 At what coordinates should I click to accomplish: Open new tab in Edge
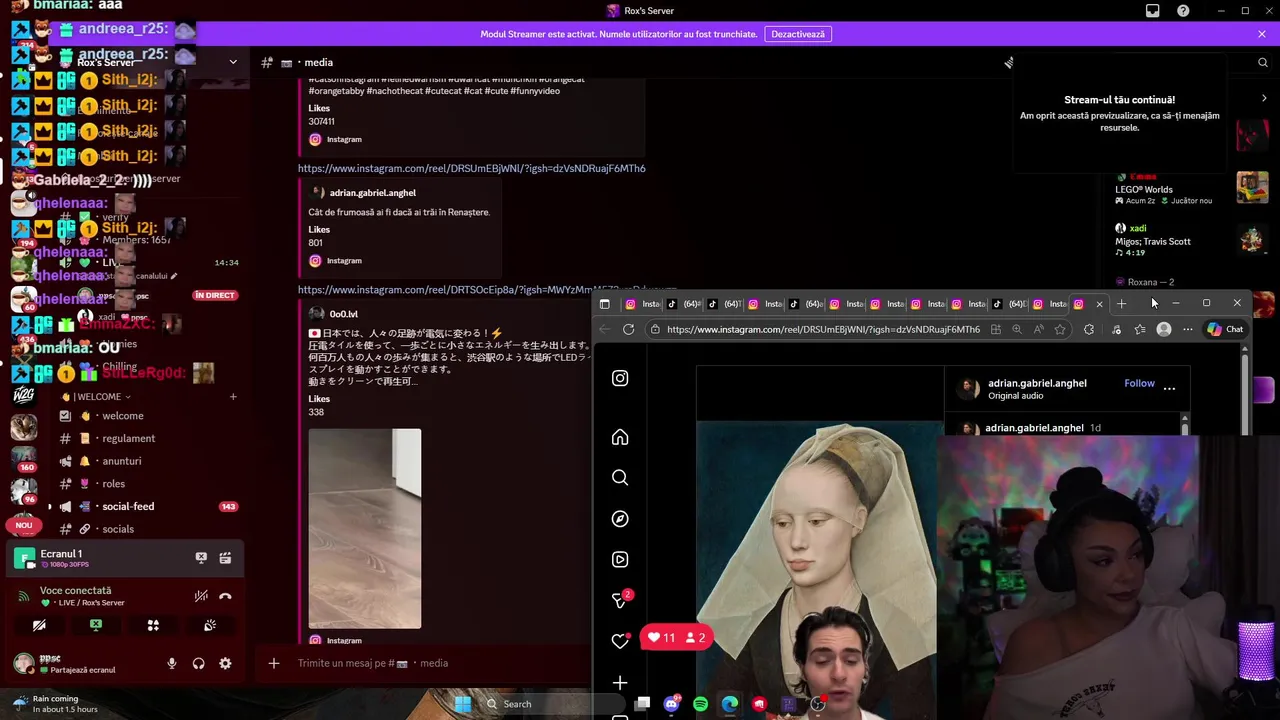[x=1121, y=304]
